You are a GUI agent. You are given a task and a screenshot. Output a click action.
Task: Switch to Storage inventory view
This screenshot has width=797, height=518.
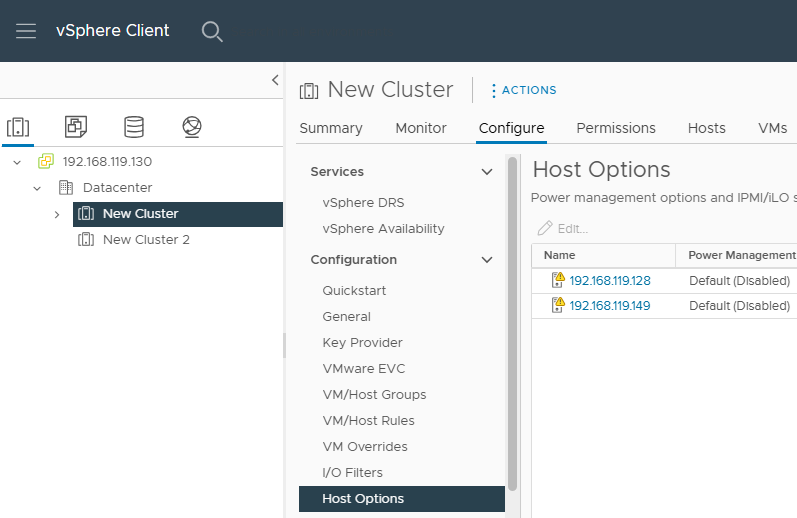pos(134,127)
